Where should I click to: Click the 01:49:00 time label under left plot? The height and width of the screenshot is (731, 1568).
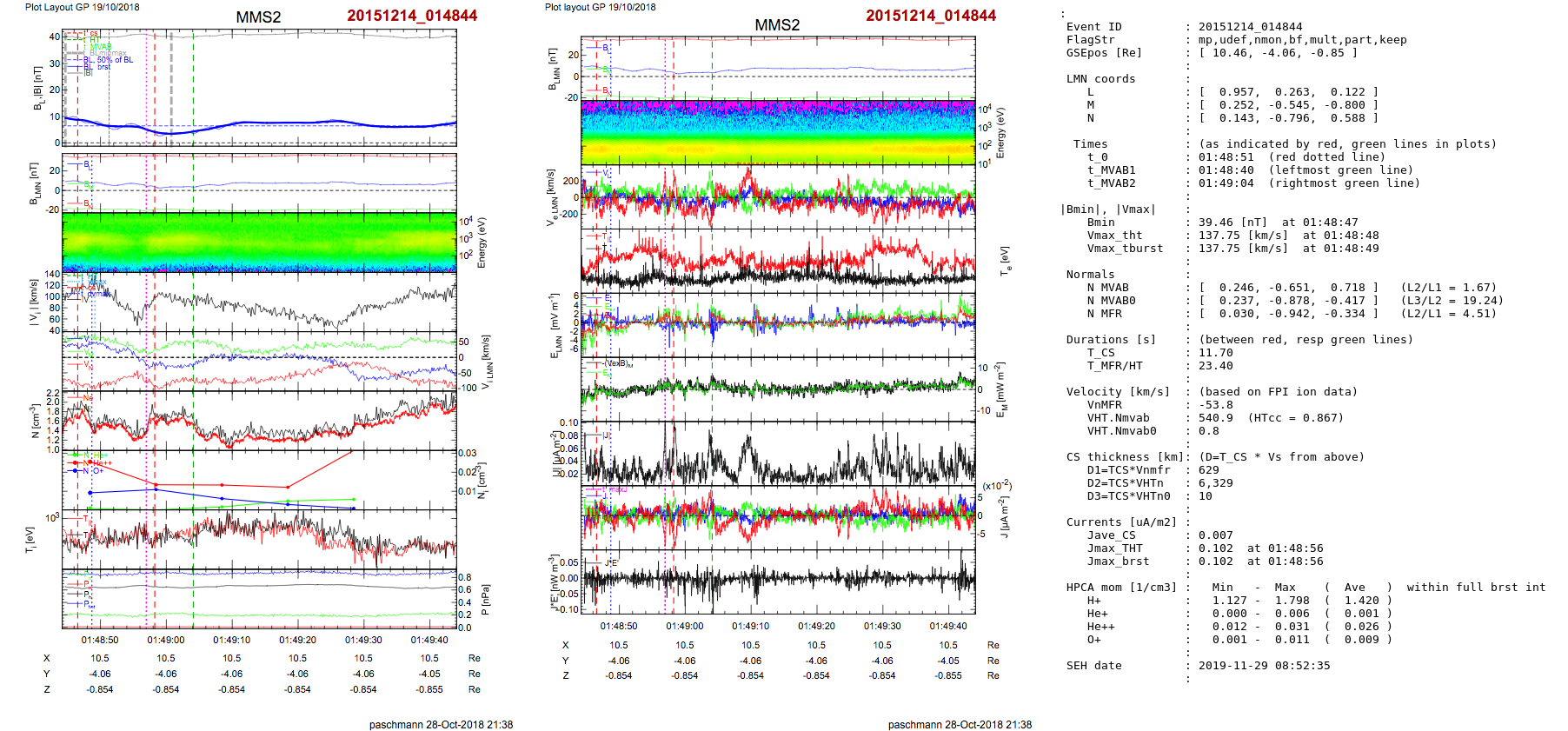[166, 640]
